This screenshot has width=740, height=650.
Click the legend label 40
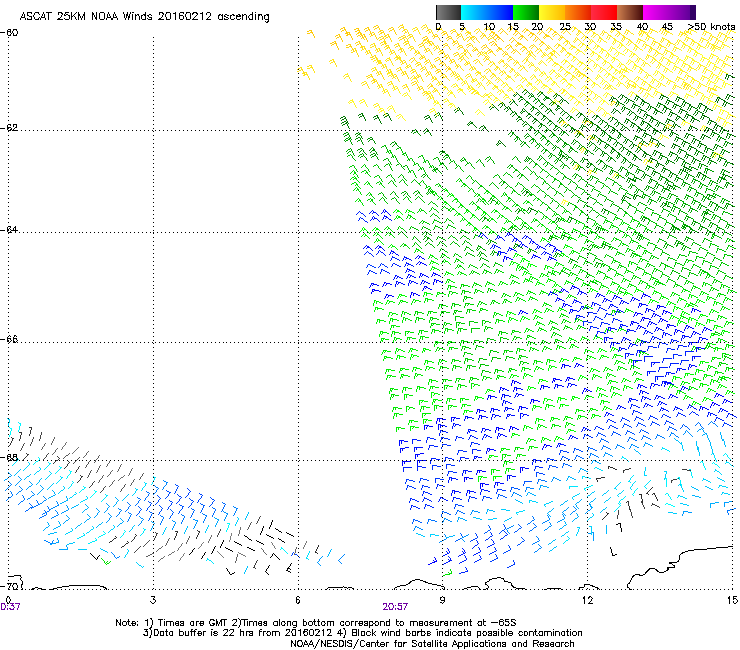642,27
